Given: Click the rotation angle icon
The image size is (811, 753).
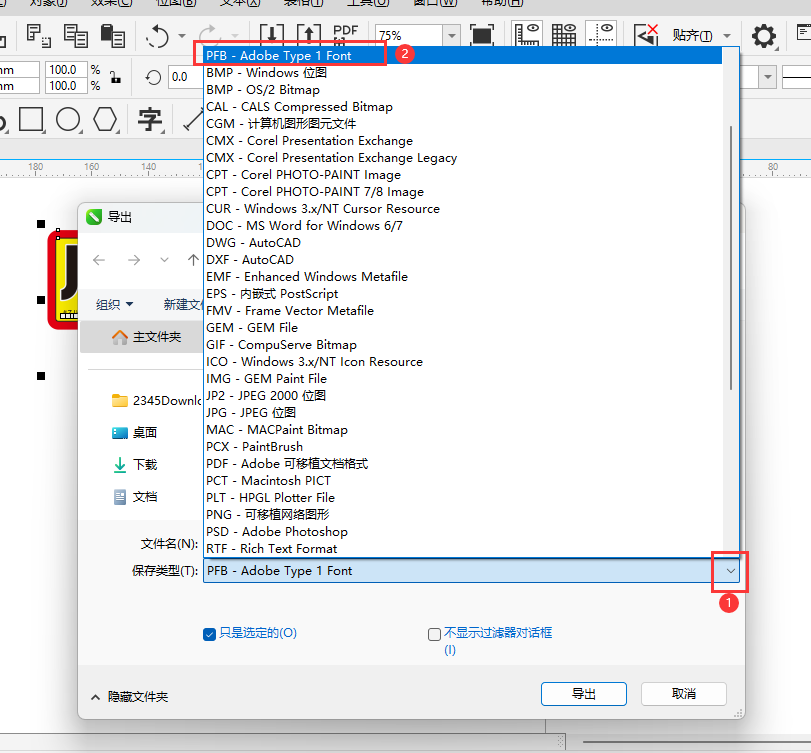Looking at the screenshot, I should tap(153, 78).
